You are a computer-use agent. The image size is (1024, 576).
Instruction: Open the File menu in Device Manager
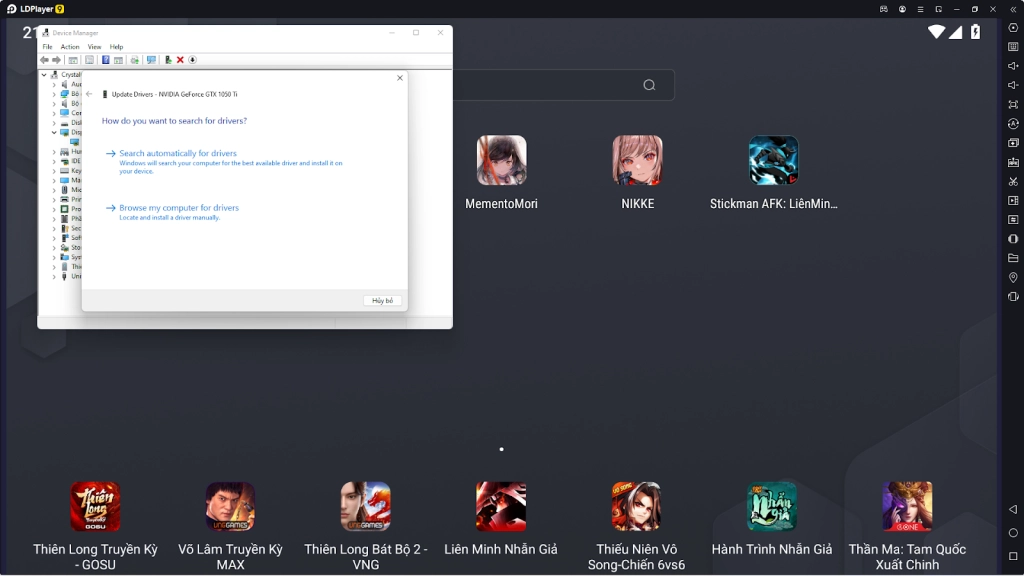click(48, 47)
